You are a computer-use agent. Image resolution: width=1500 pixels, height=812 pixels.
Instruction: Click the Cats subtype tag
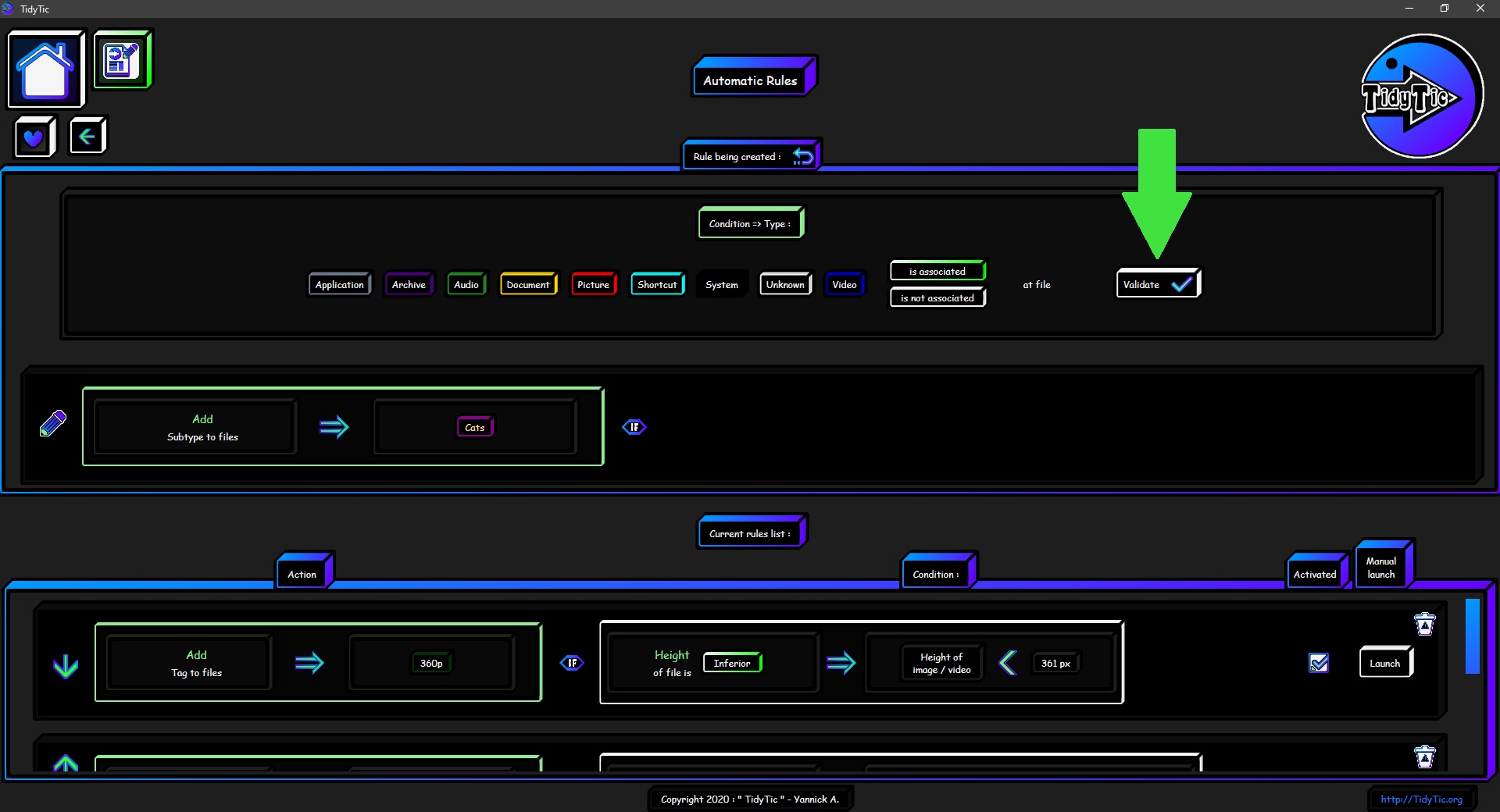(x=475, y=427)
